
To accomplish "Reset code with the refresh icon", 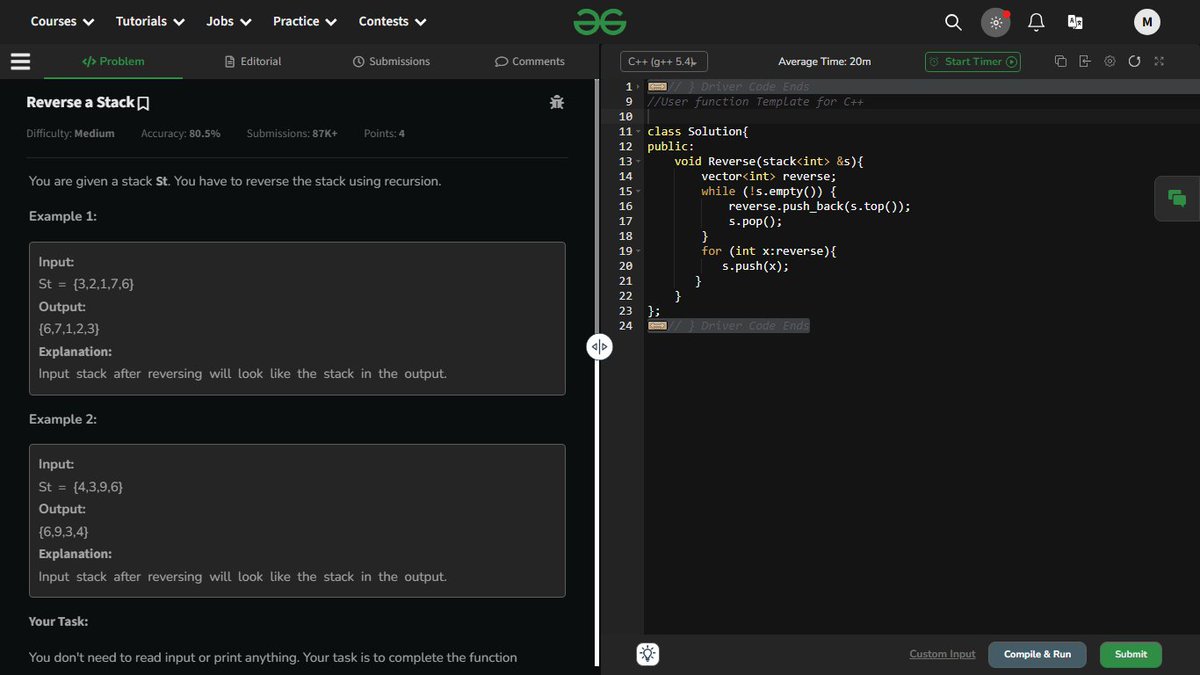I will (x=1134, y=62).
